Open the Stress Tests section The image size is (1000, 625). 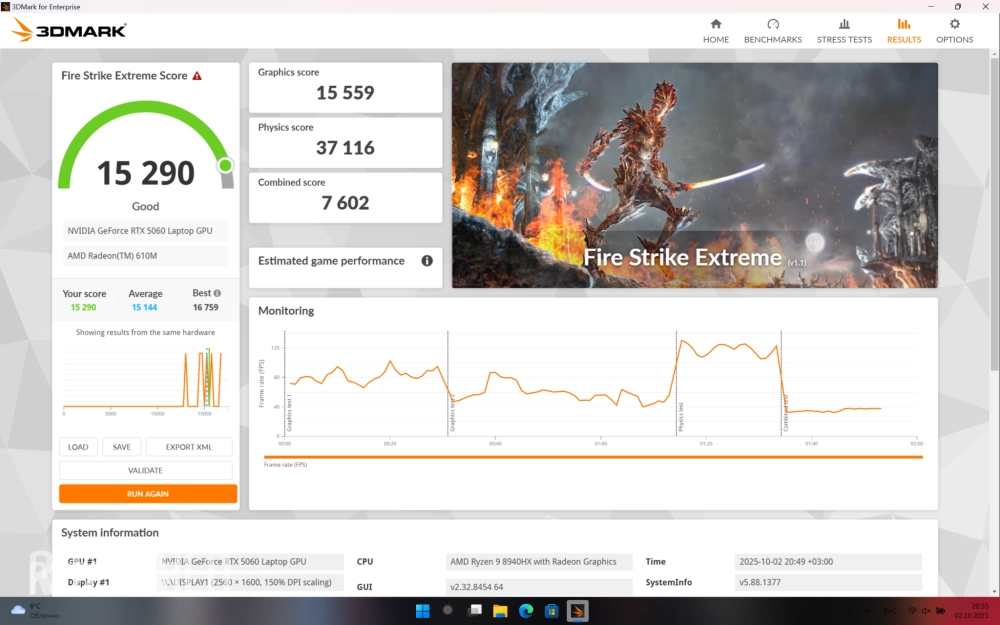(844, 24)
